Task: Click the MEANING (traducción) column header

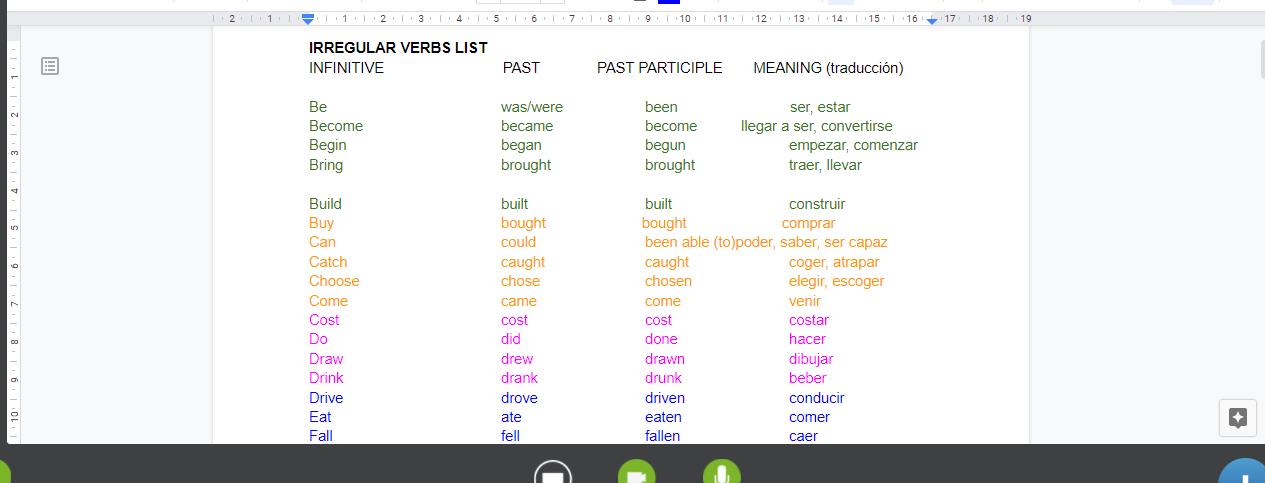Action: point(828,68)
